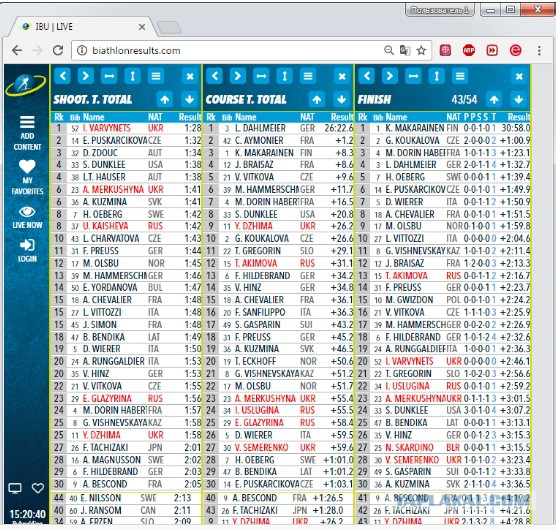Go to previous Shoot. T. Total result with up arrow
The height and width of the screenshot is (530, 556).
pyautogui.click(x=165, y=100)
